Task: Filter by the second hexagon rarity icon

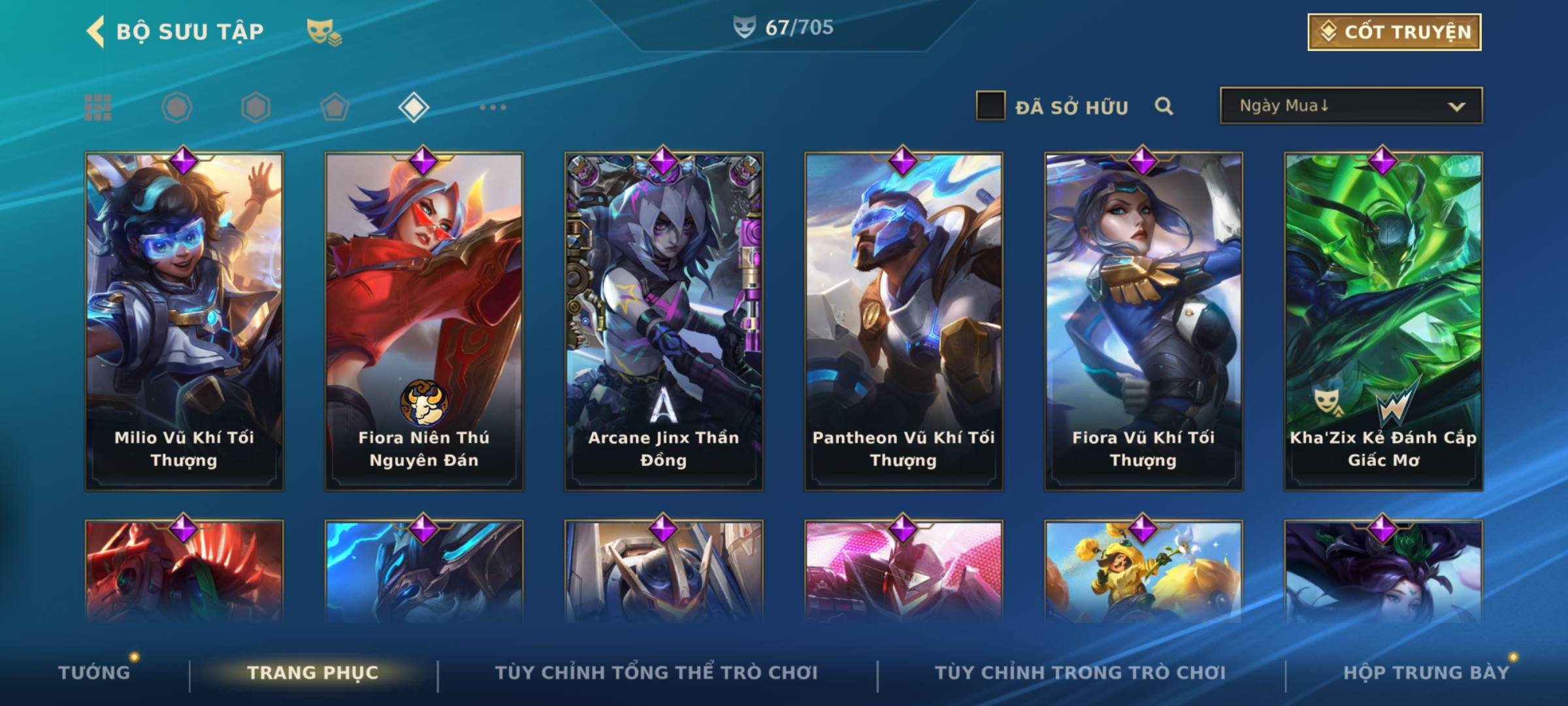Action: coord(255,107)
